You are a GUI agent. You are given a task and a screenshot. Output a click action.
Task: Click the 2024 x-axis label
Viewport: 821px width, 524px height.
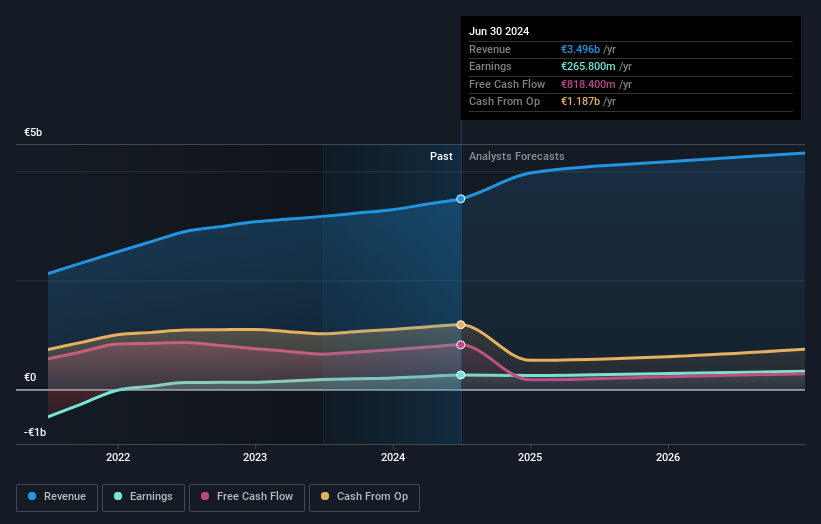pos(393,457)
